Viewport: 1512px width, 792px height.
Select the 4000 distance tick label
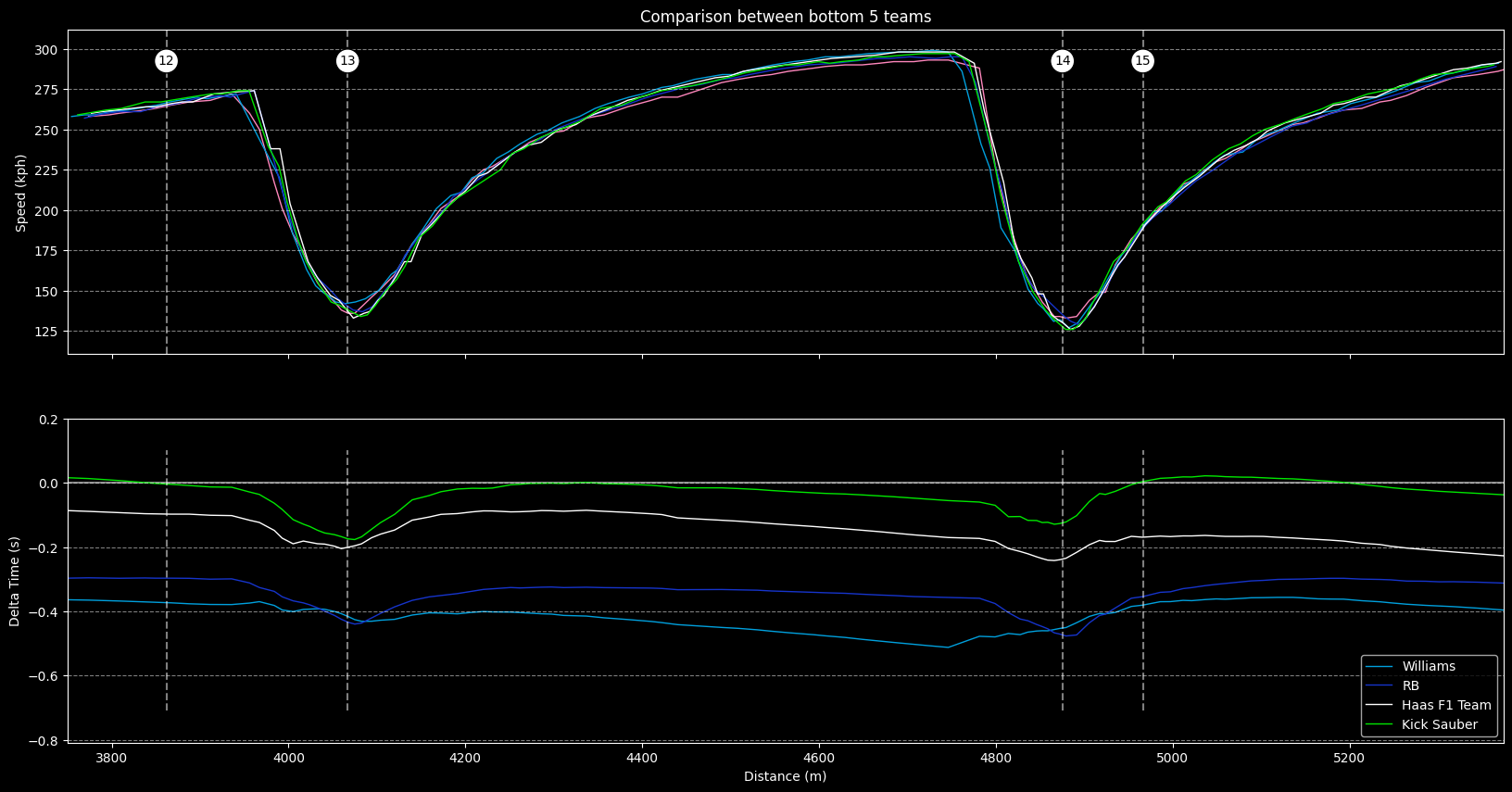click(289, 759)
